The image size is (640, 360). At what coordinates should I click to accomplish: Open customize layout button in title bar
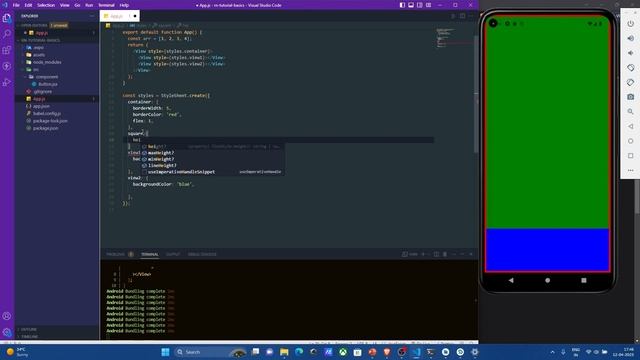429,5
